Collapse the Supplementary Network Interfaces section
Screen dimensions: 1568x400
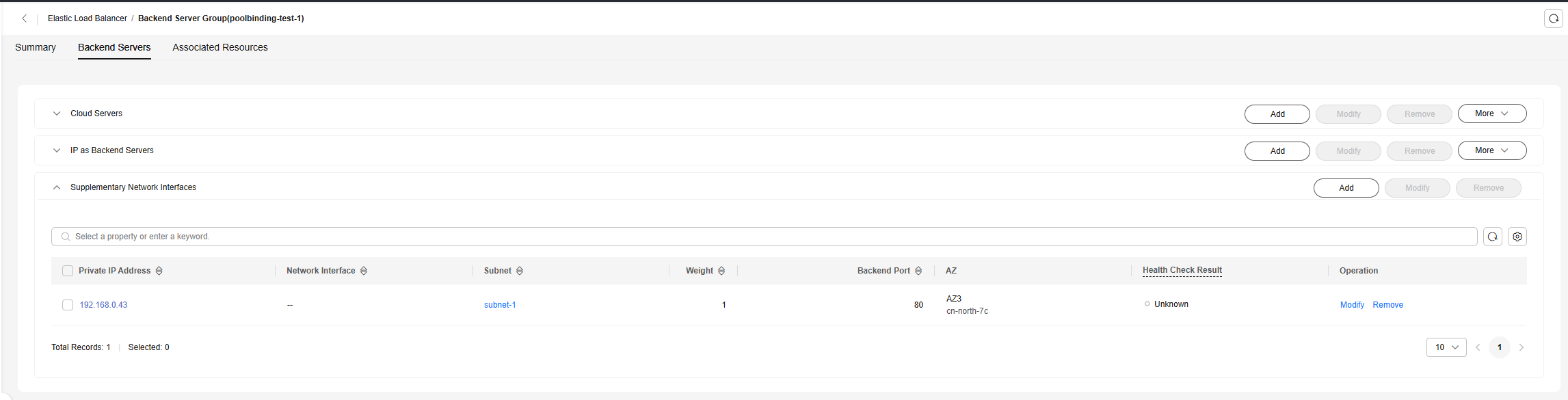pos(57,187)
